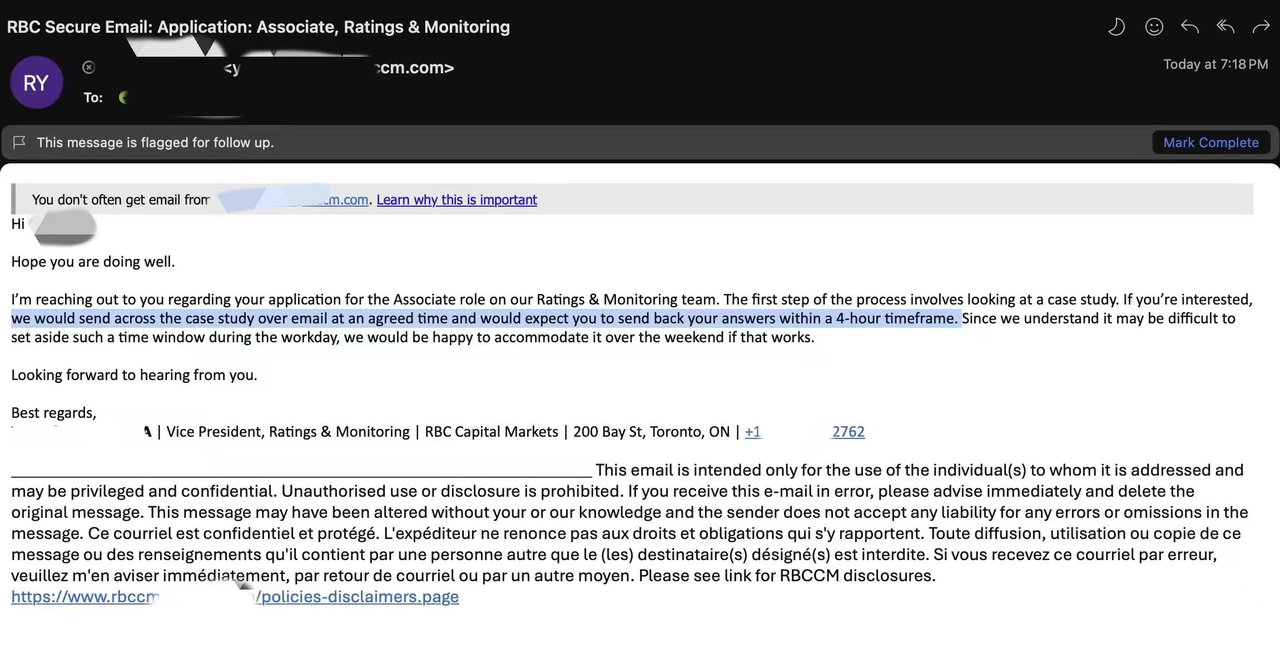Click the 'flagged for follow up' message text
The height and width of the screenshot is (649, 1280).
pos(155,142)
